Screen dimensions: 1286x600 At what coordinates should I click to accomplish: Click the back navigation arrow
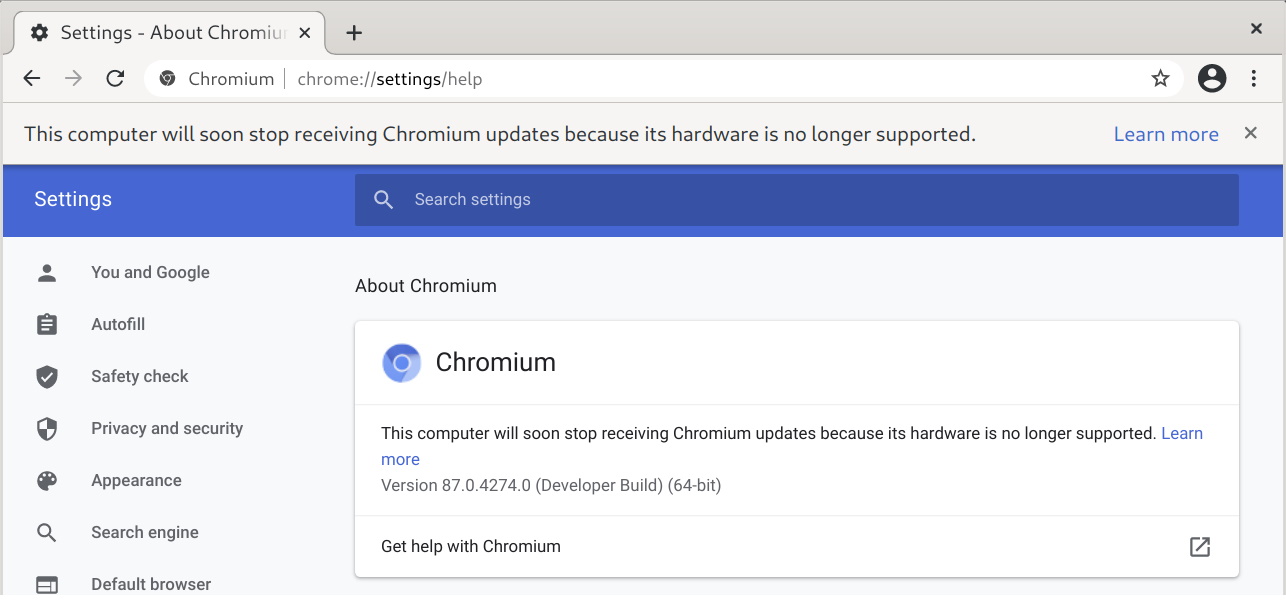point(31,78)
